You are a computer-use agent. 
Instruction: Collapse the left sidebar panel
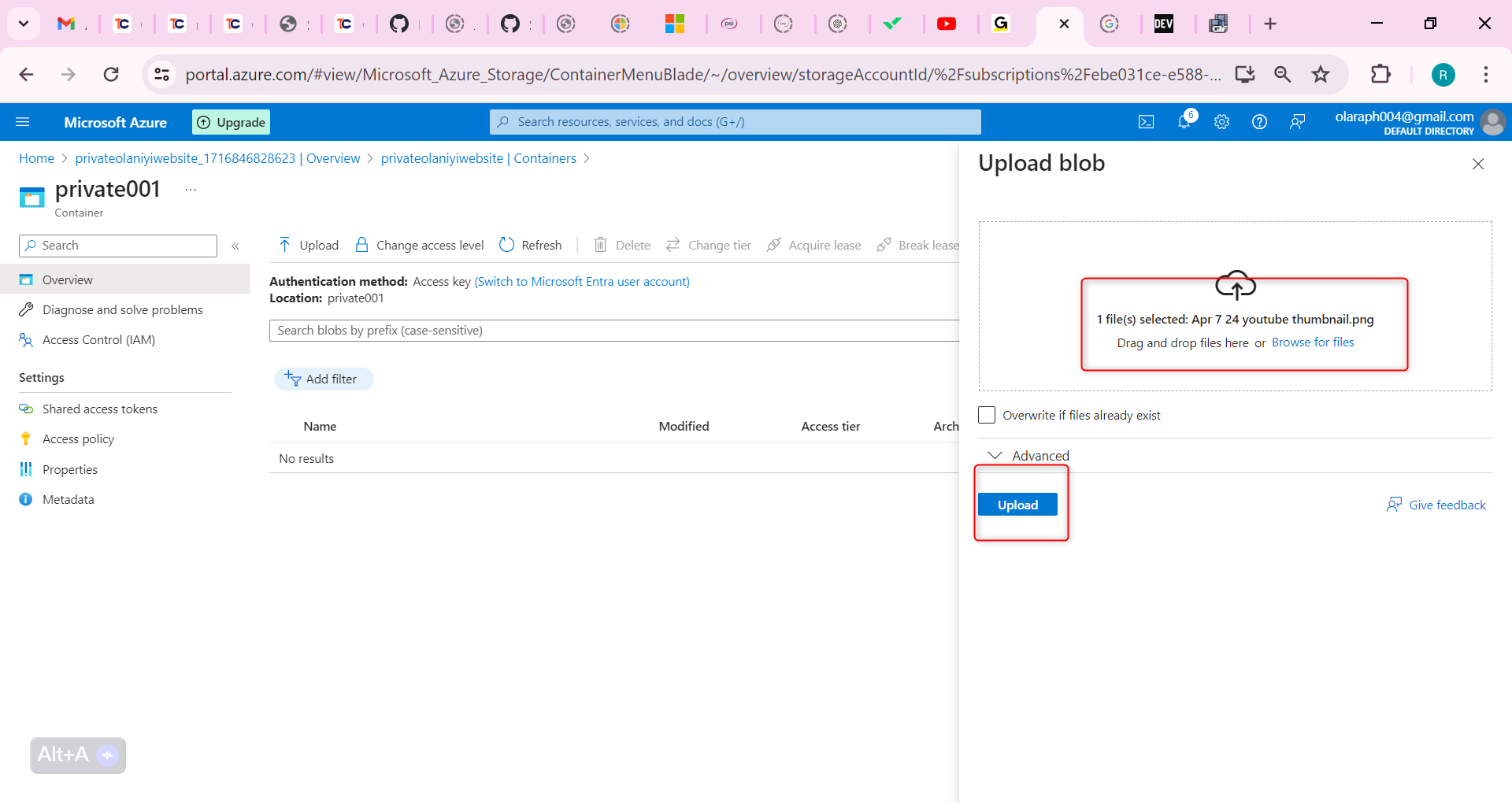pyautogui.click(x=235, y=246)
